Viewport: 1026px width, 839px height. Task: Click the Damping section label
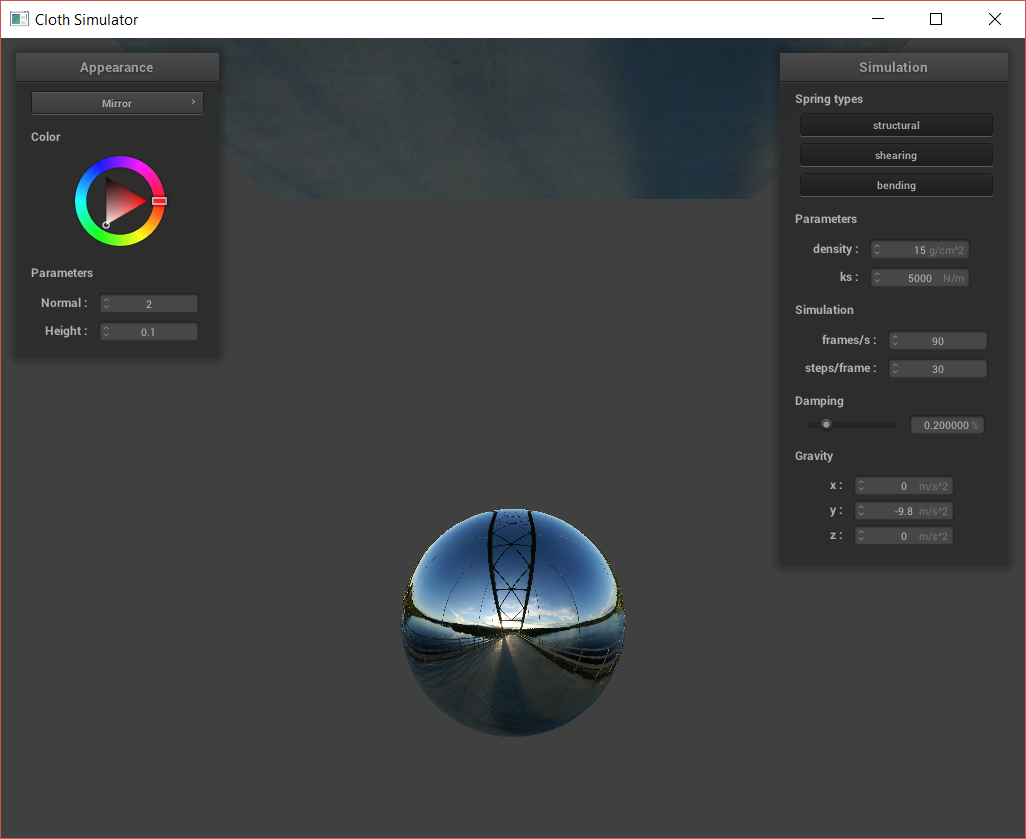(x=819, y=401)
